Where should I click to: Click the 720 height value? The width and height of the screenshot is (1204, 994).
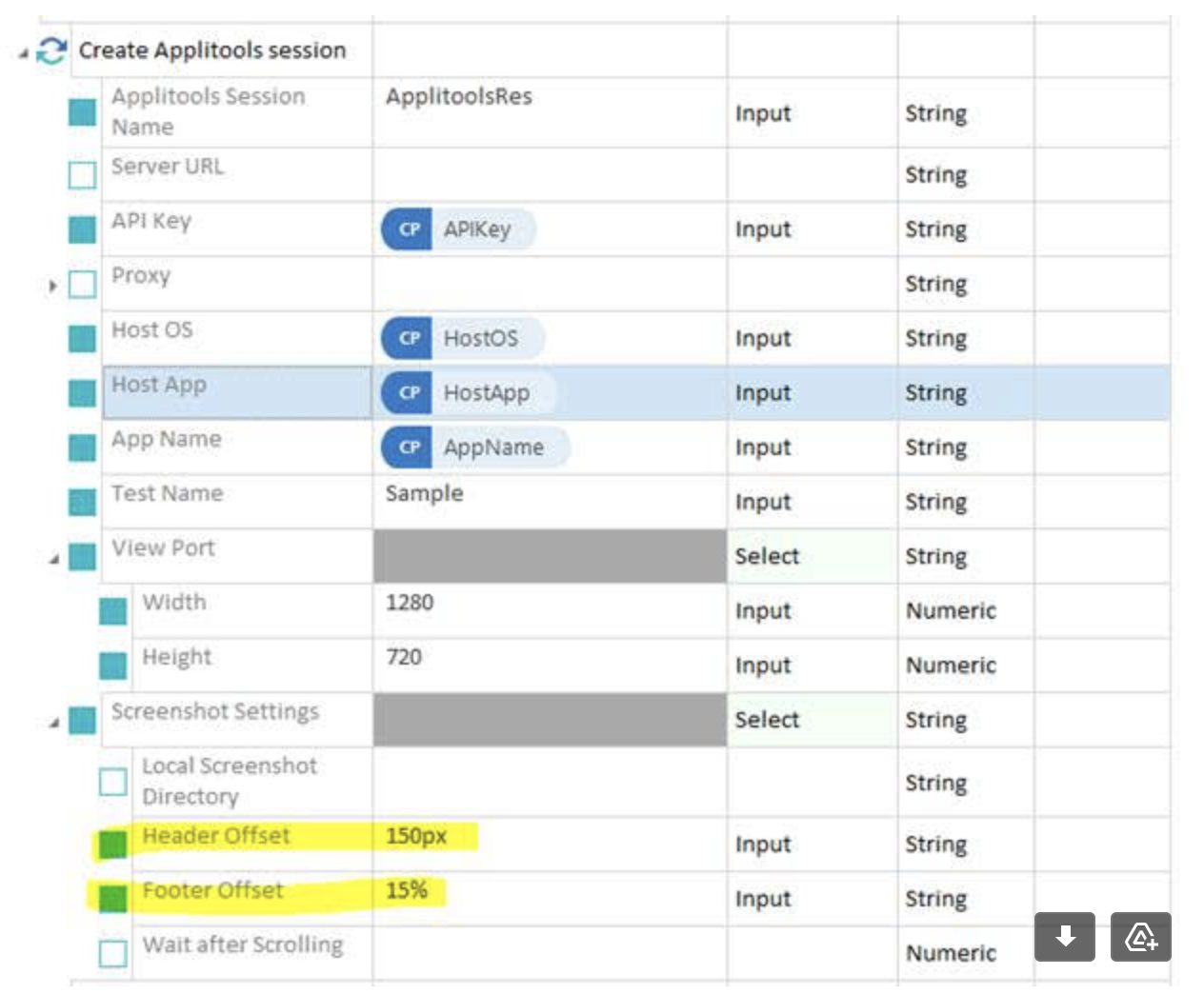(x=404, y=656)
